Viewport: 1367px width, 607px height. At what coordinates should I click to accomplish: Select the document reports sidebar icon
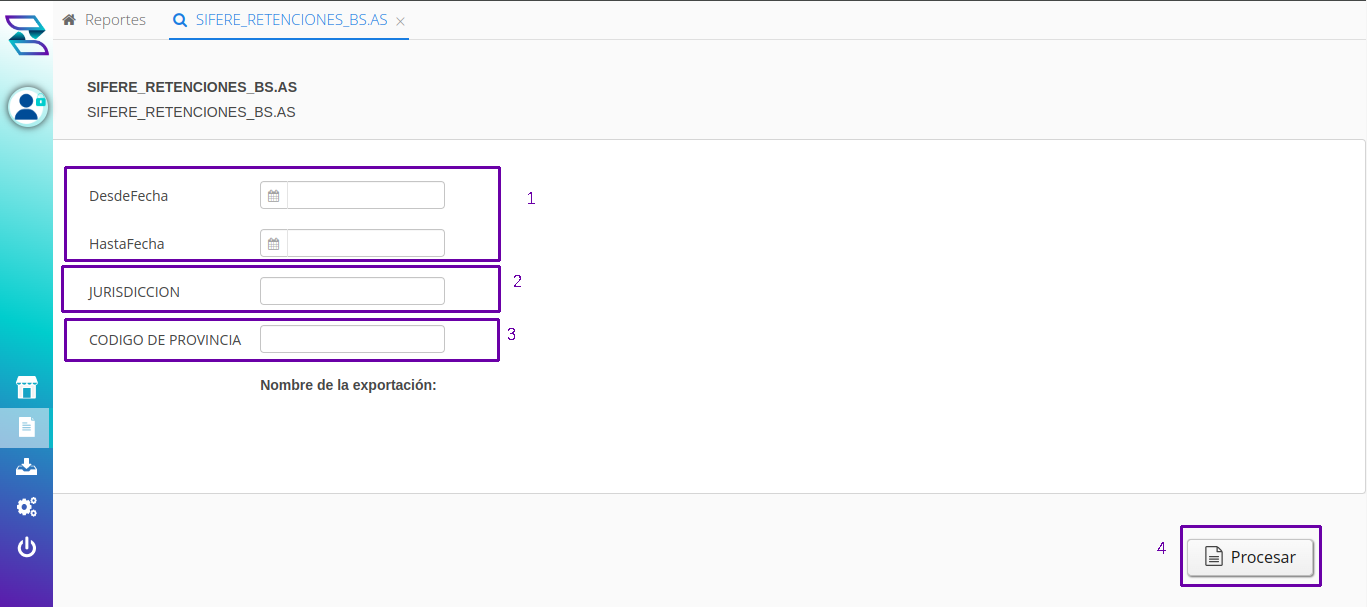tap(27, 427)
